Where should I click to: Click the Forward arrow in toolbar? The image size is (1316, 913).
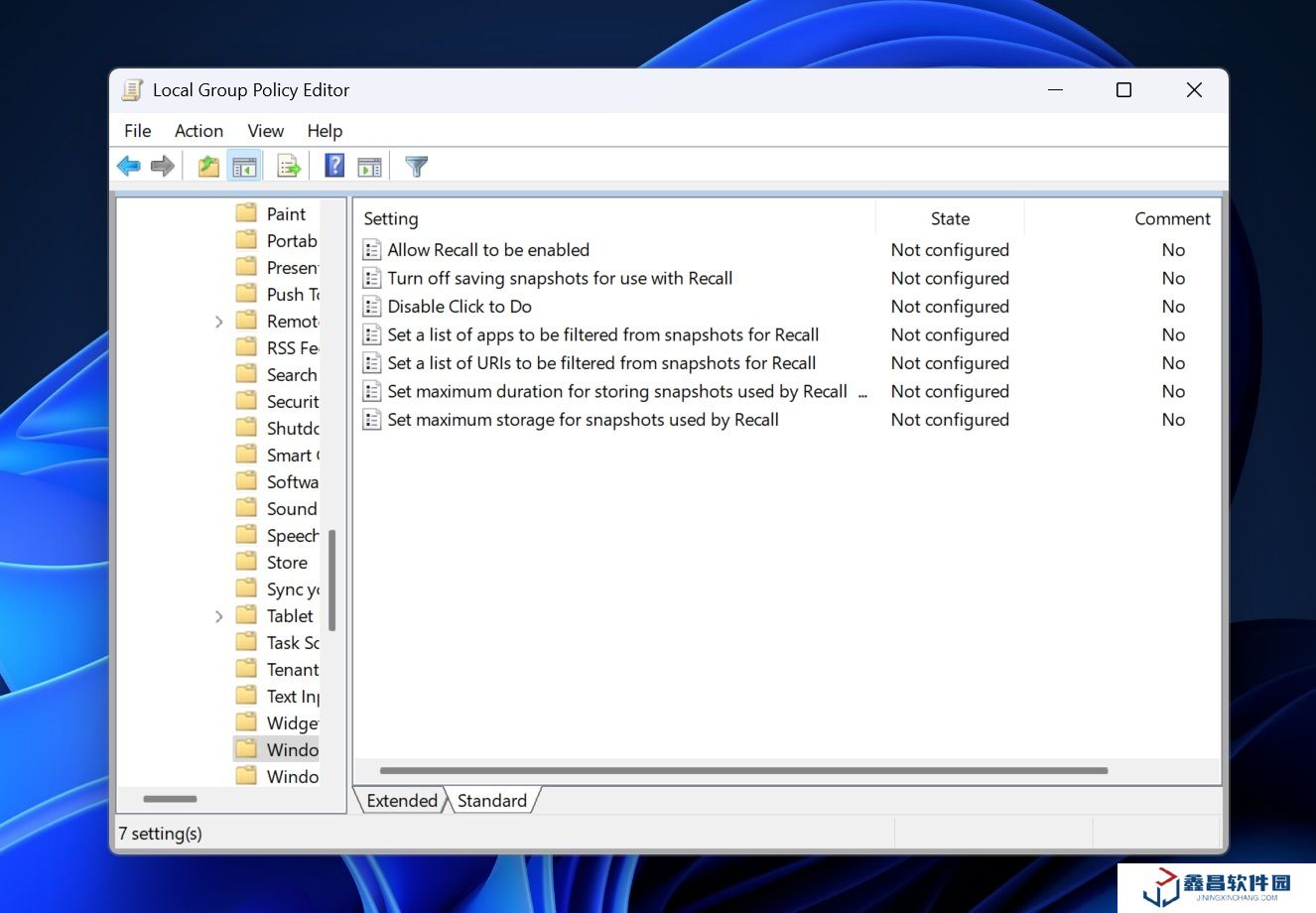pos(163,167)
